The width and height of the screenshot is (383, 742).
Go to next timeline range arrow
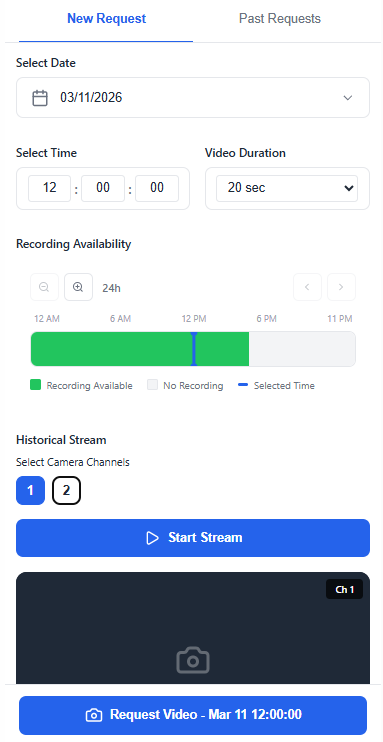(341, 287)
